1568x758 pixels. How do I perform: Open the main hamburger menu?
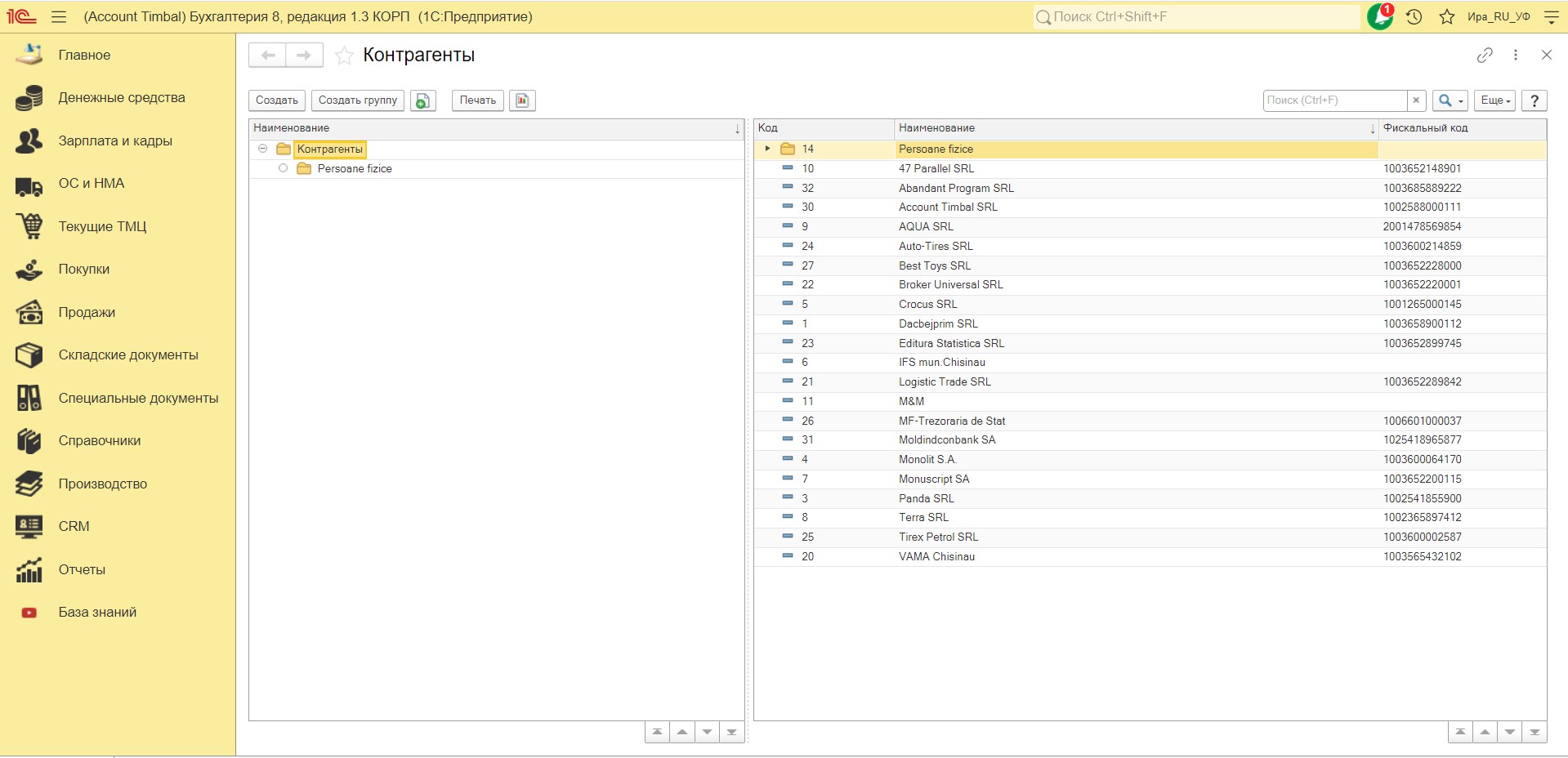click(59, 16)
